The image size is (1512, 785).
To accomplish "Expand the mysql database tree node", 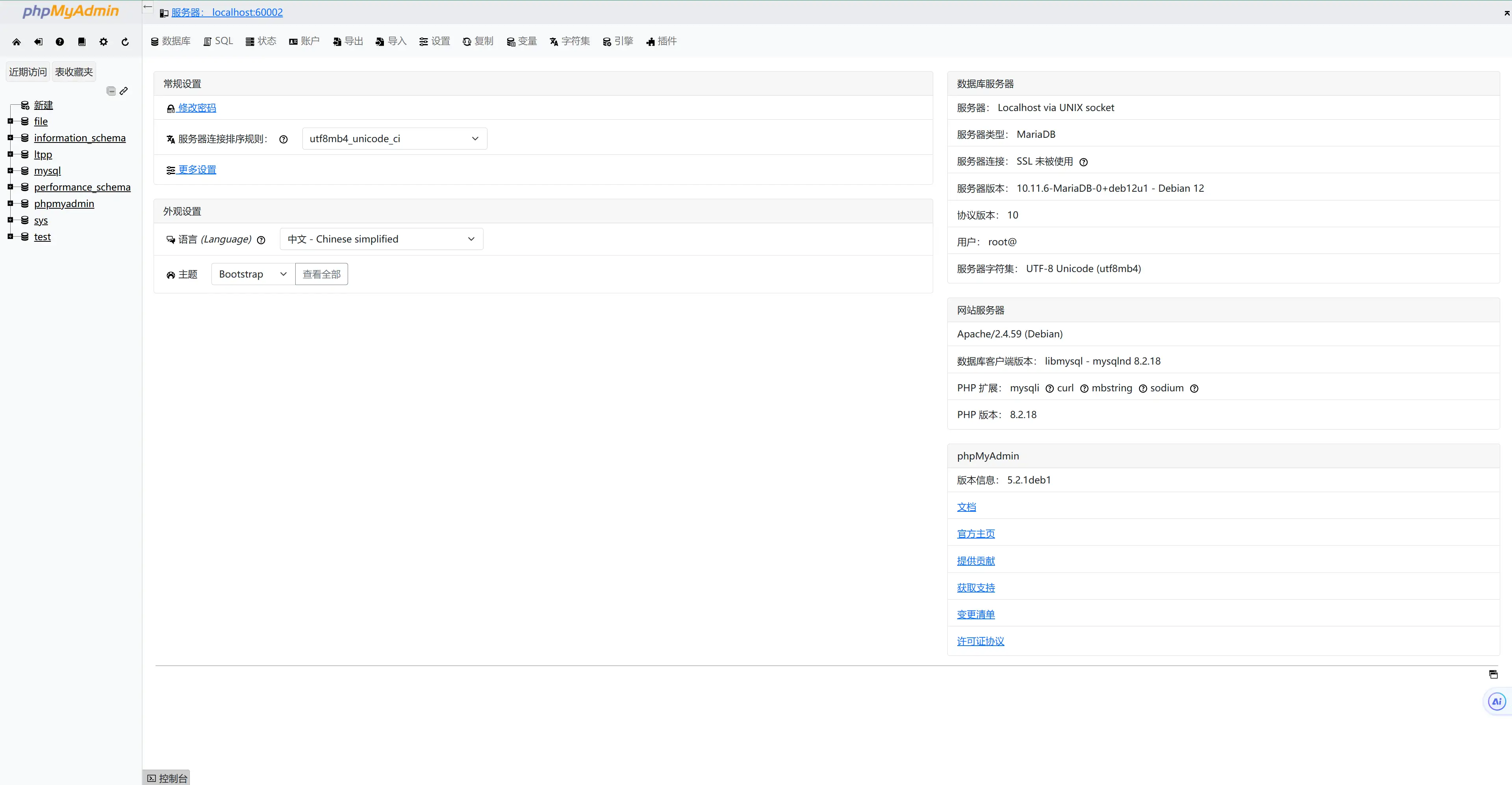I will point(10,171).
